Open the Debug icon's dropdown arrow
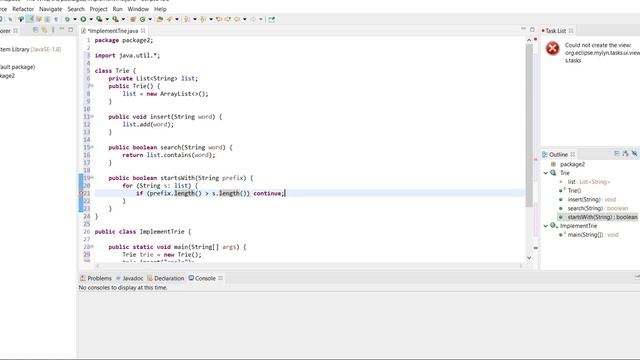The image size is (640, 360). point(75,19)
